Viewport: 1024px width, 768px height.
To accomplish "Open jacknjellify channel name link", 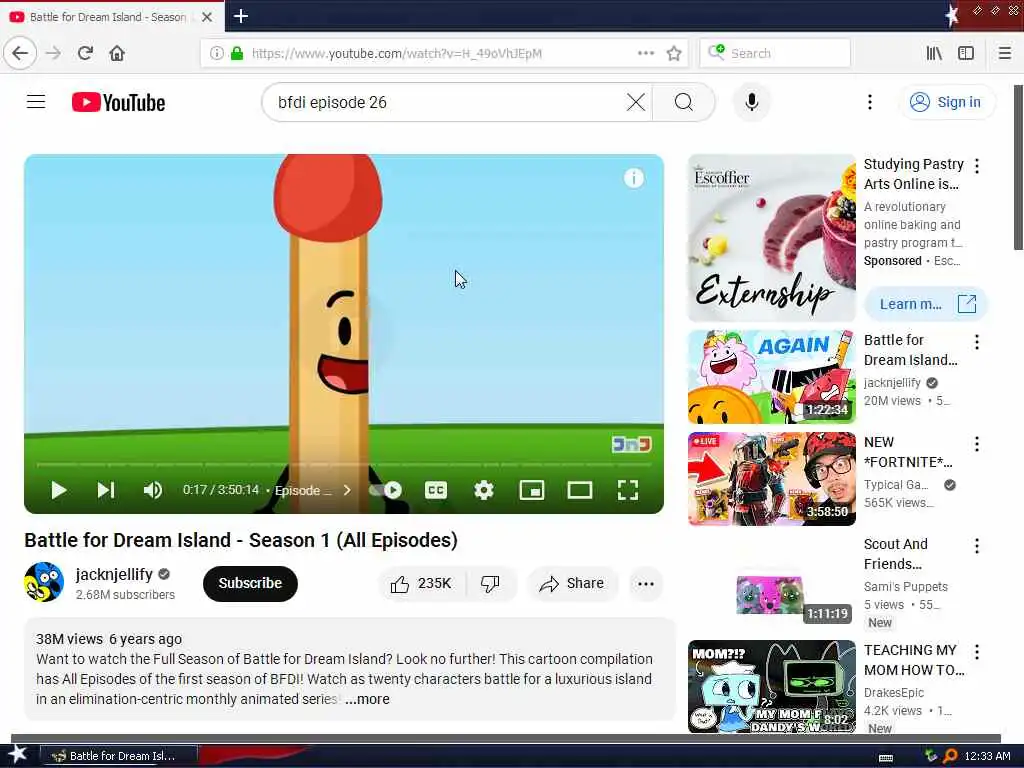I will [x=114, y=574].
